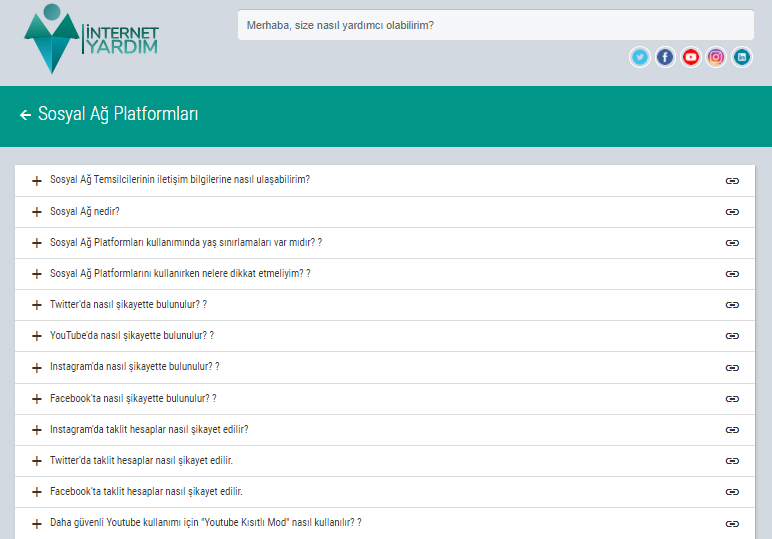Expand 'Instagram'da taklit hesaplar' plus icon

36,430
